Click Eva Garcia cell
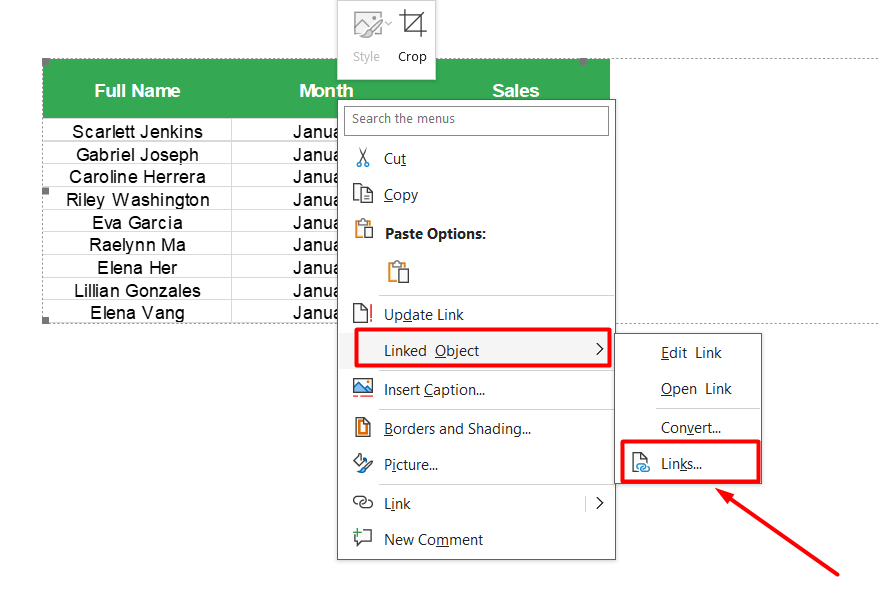This screenshot has height=599, width=878. point(137,223)
